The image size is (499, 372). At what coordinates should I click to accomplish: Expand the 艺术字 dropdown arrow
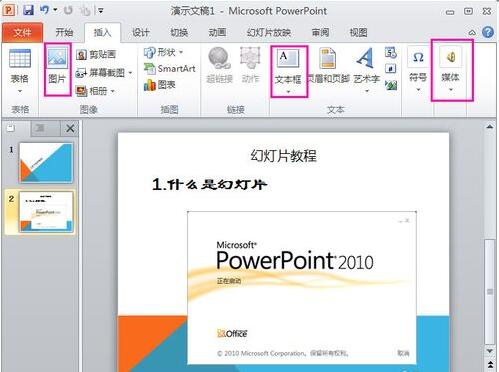pyautogui.click(x=367, y=91)
